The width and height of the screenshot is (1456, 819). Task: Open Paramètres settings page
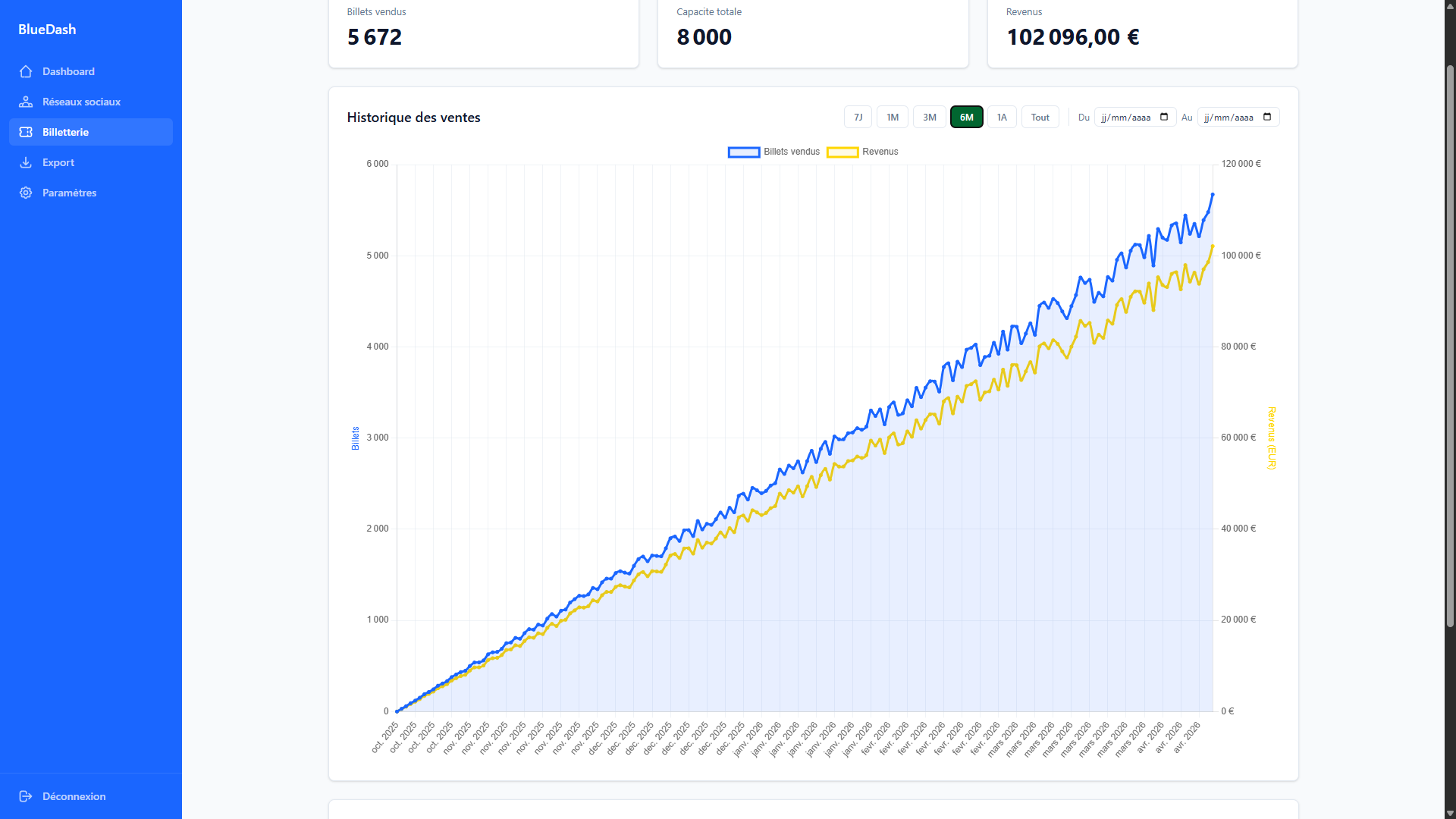pyautogui.click(x=91, y=193)
